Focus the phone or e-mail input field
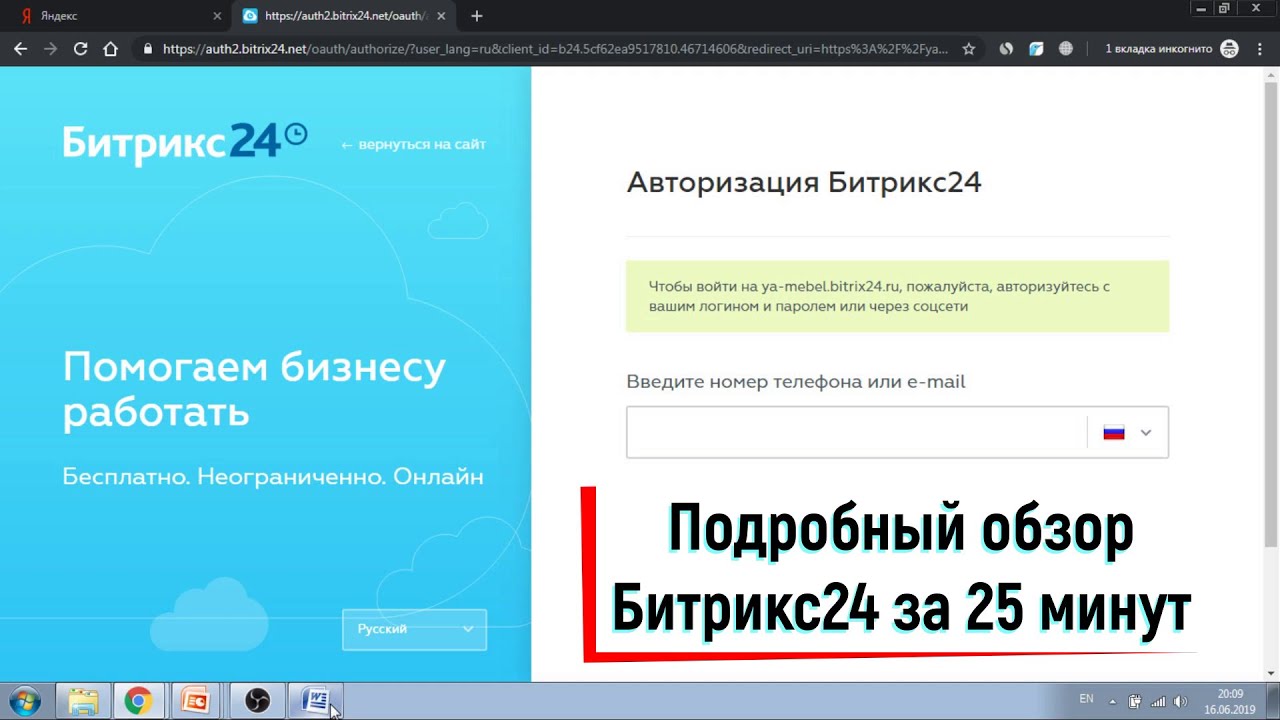Image resolution: width=1280 pixels, height=720 pixels. pyautogui.click(x=856, y=432)
